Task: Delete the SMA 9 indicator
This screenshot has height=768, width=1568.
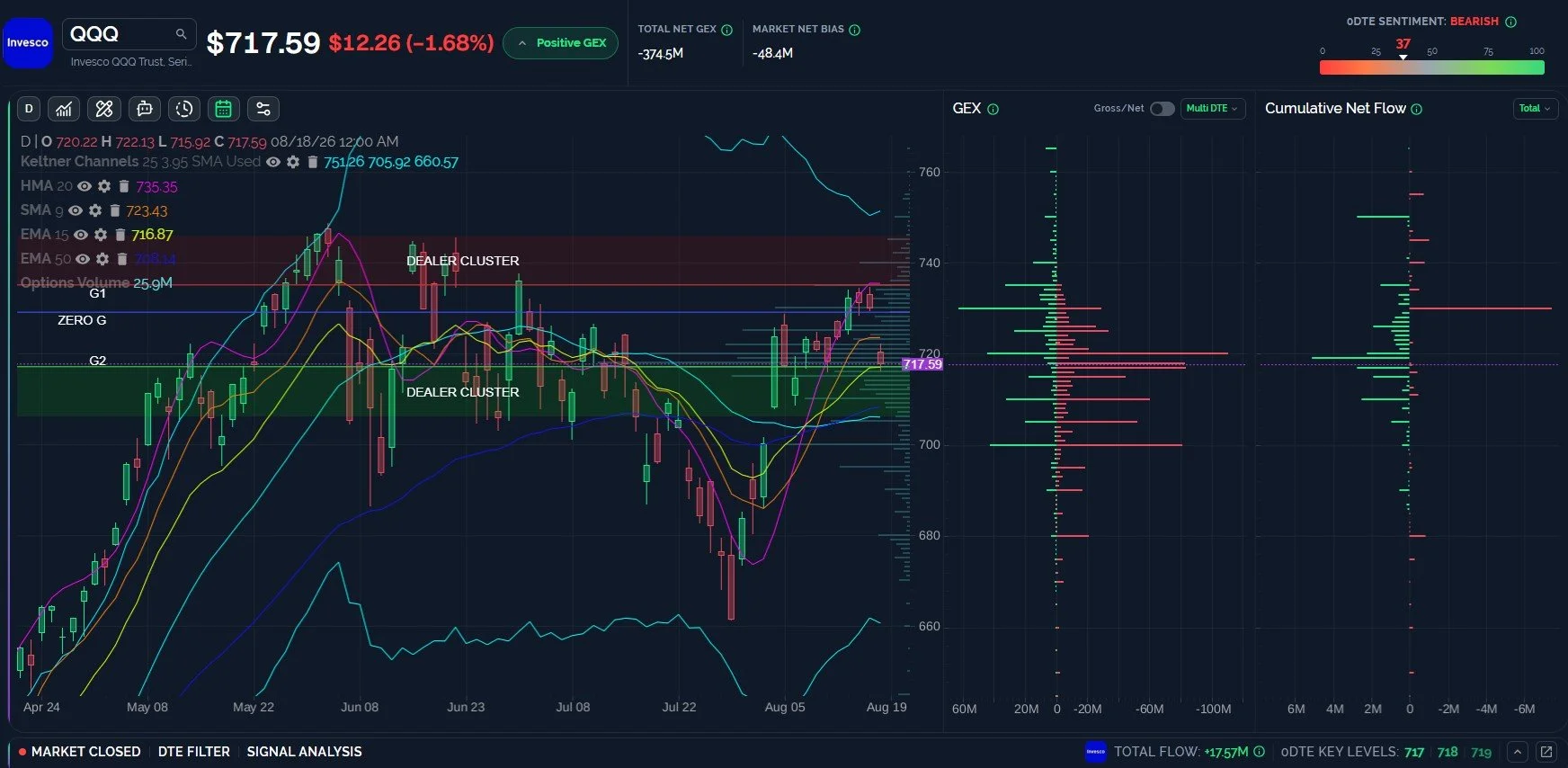Action: (115, 210)
